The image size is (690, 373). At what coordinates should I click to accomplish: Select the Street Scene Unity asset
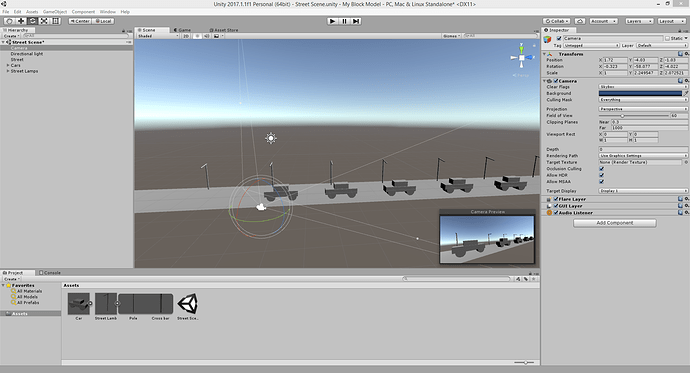tap(187, 304)
